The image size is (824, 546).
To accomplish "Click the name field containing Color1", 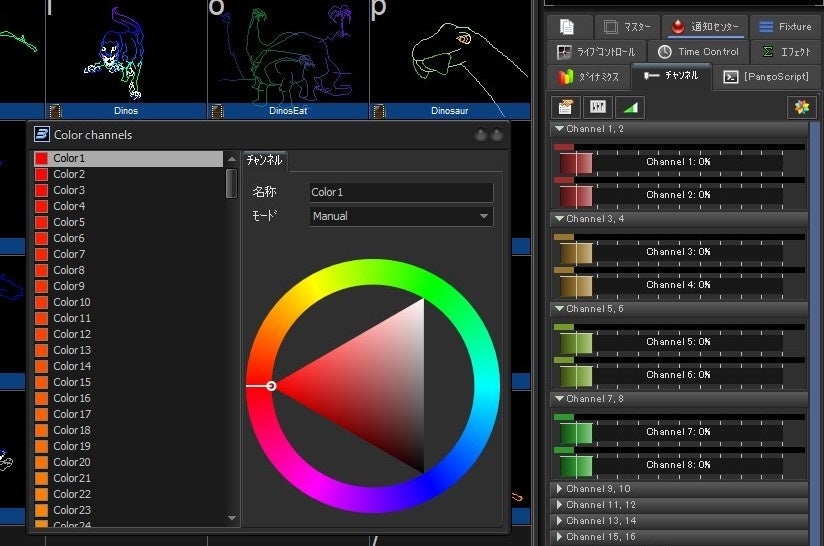I will click(x=401, y=192).
